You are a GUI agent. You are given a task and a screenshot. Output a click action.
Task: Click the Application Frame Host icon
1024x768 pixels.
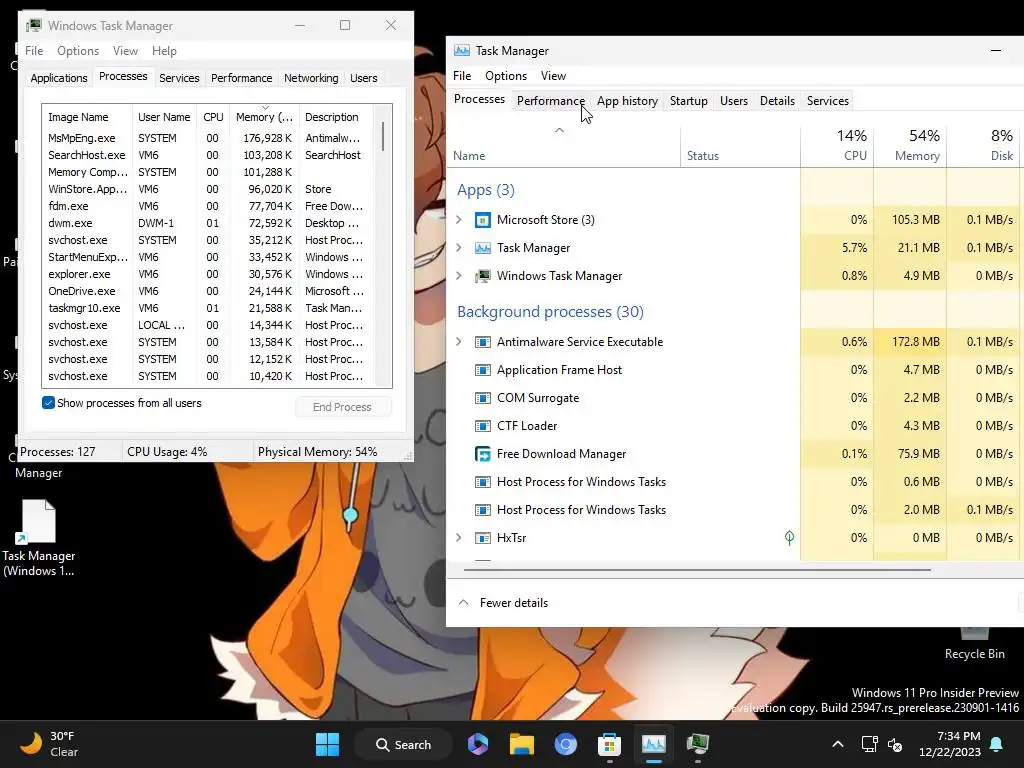click(482, 370)
